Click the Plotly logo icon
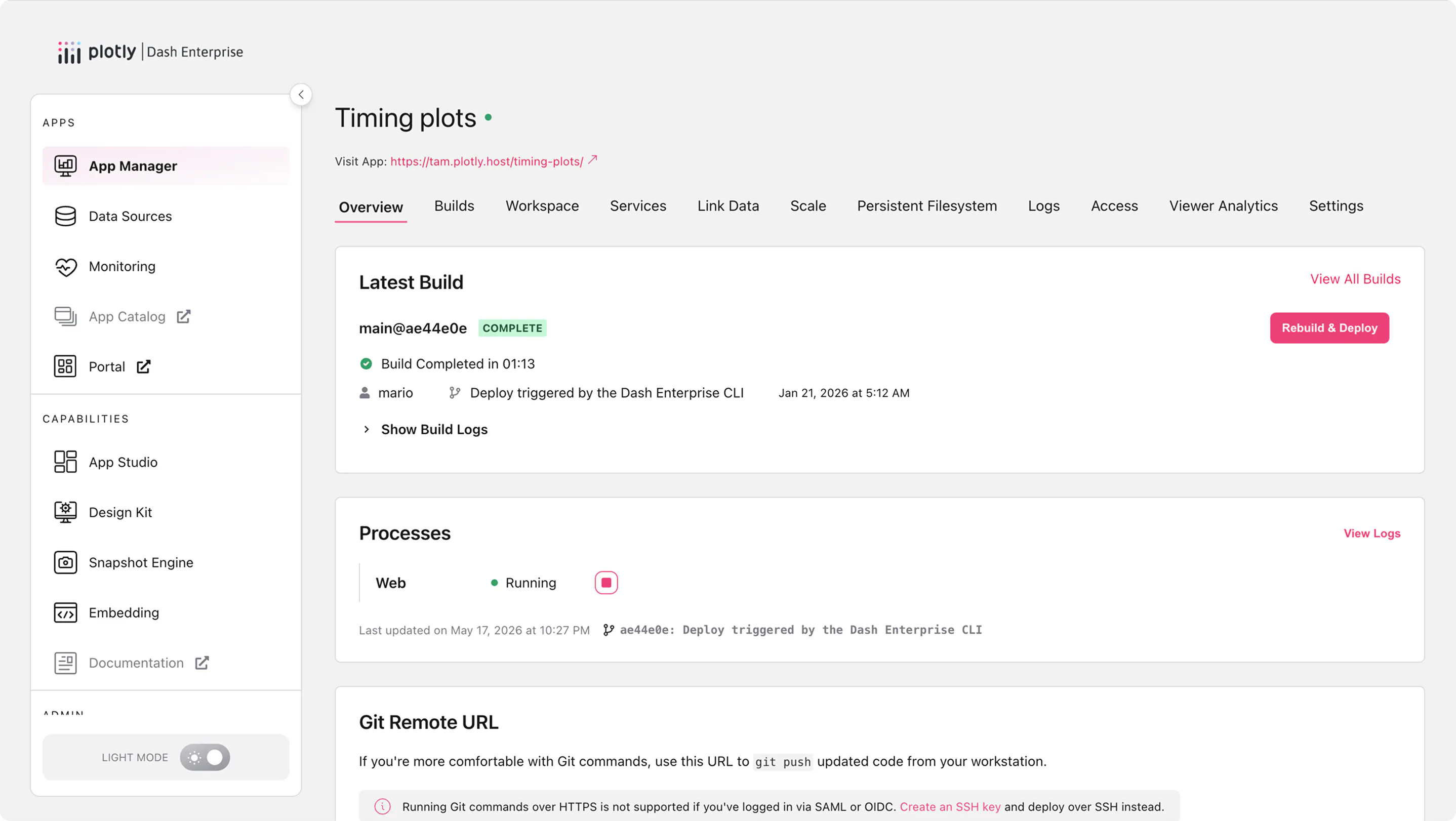The image size is (1456, 821). 69,52
